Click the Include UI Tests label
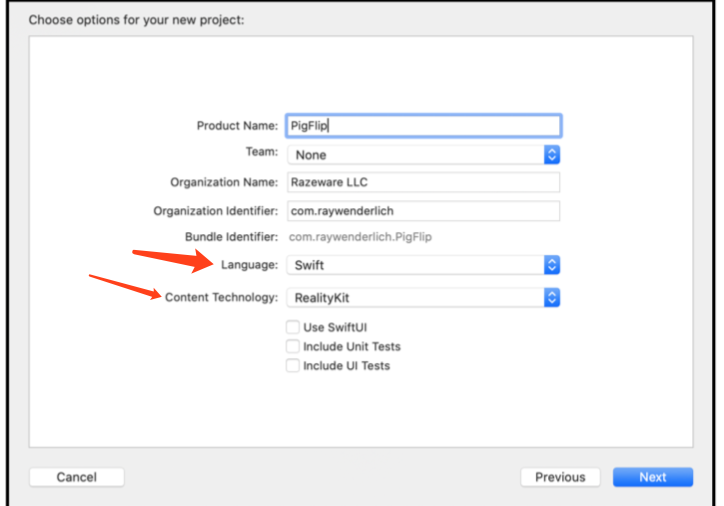Image resolution: width=724 pixels, height=506 pixels. click(347, 366)
